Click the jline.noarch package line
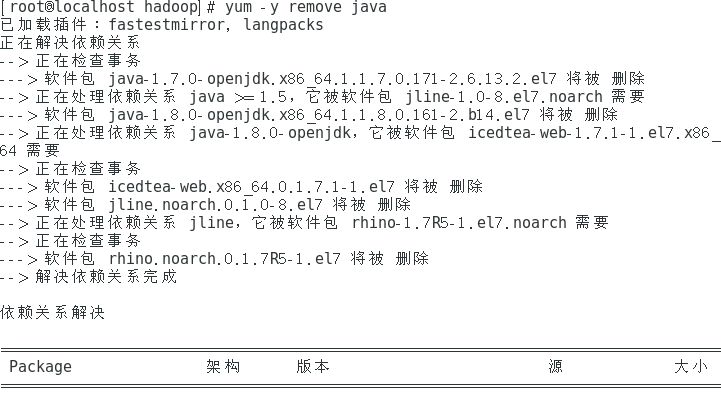721x393 pixels. point(206,205)
